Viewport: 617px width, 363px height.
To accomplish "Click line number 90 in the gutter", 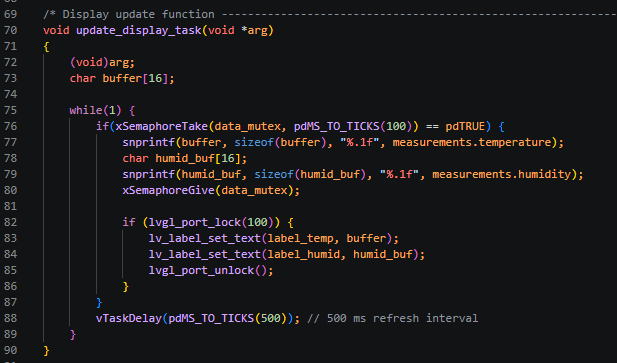I will [x=10, y=350].
